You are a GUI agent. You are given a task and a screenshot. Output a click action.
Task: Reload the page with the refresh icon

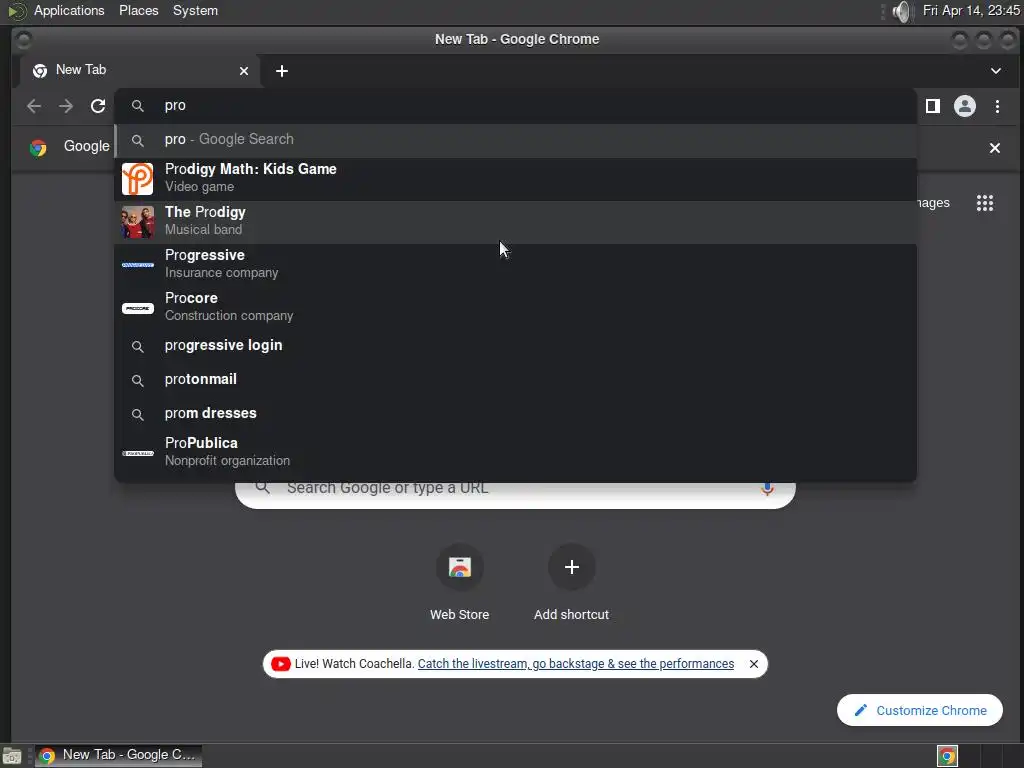[x=98, y=106]
